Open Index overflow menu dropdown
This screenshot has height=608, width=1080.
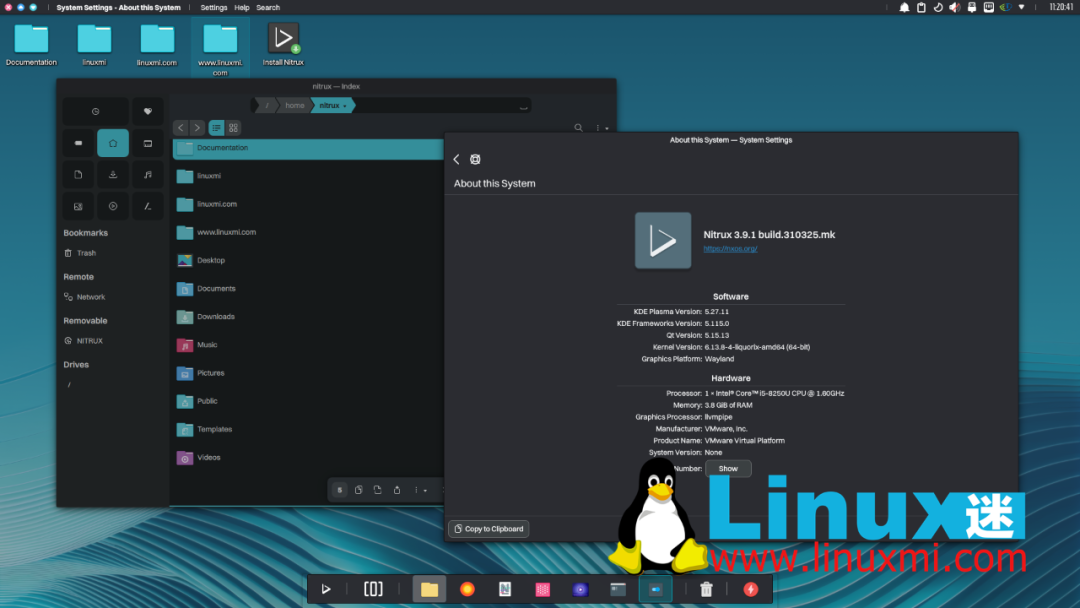(601, 127)
